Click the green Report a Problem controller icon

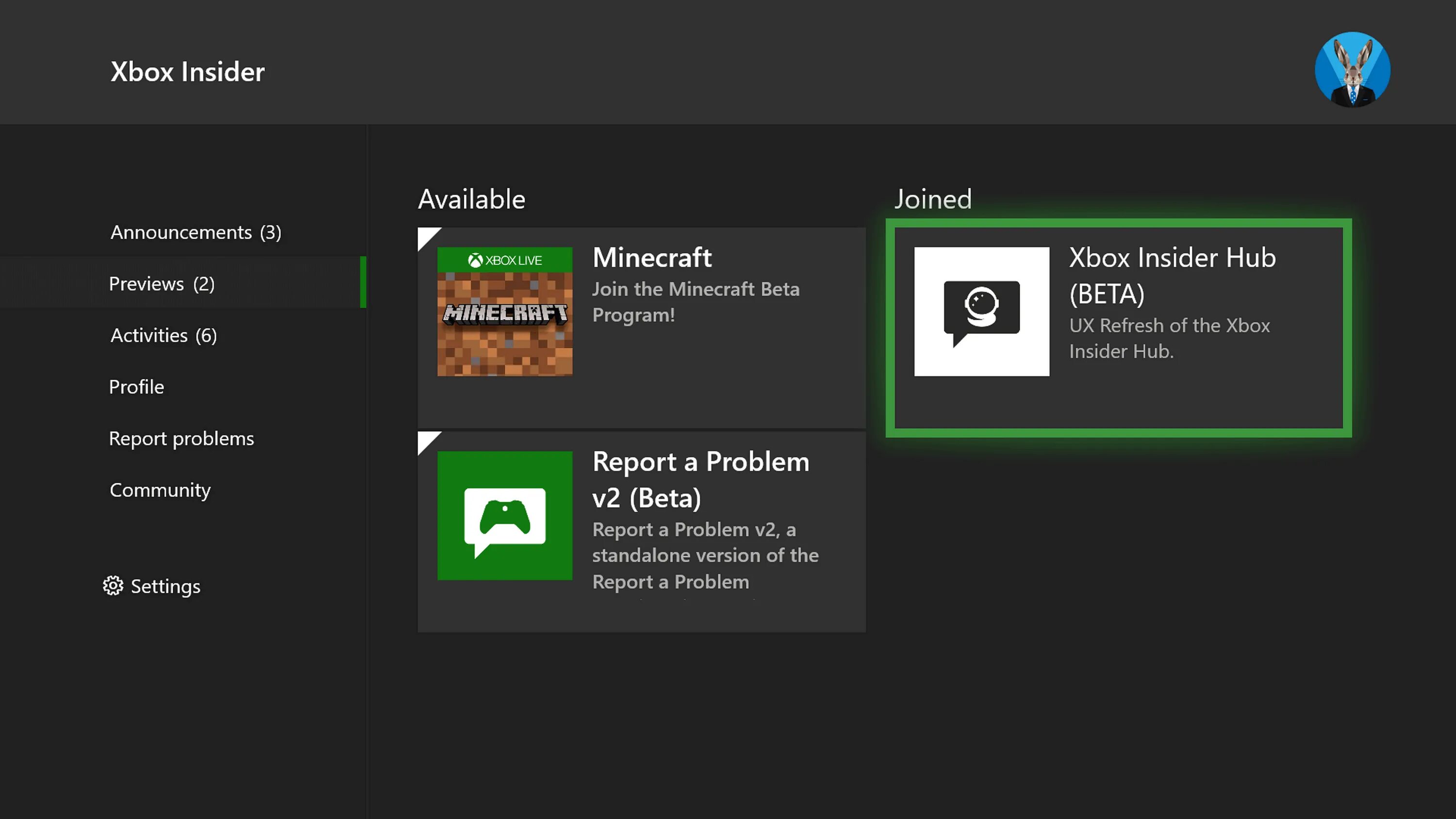[x=504, y=515]
